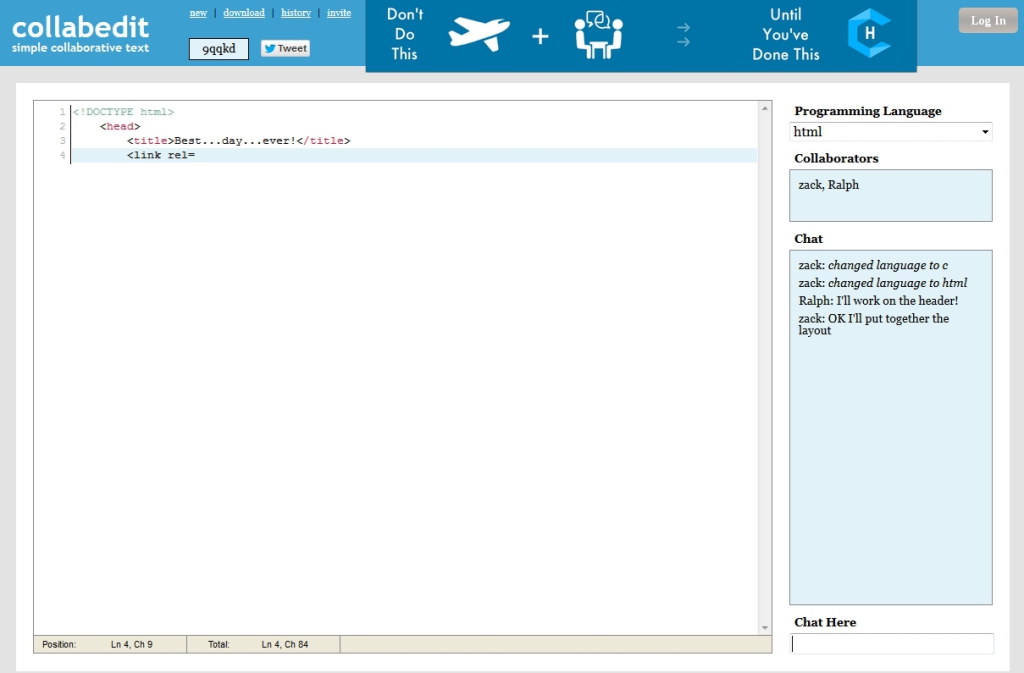
Task: Click the plus sign in the banner ad
Action: (x=540, y=36)
